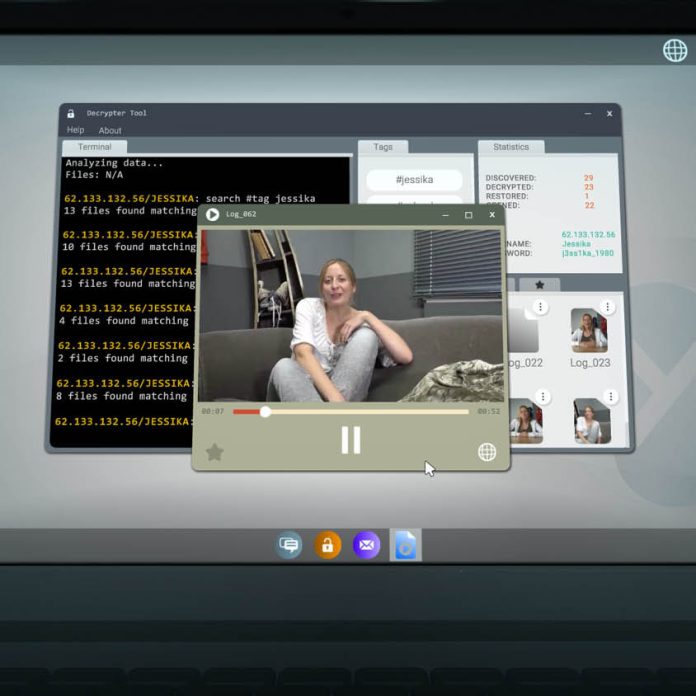Click terminal line 'Files: N/A'
Viewport: 696px width, 696px height.
point(94,175)
